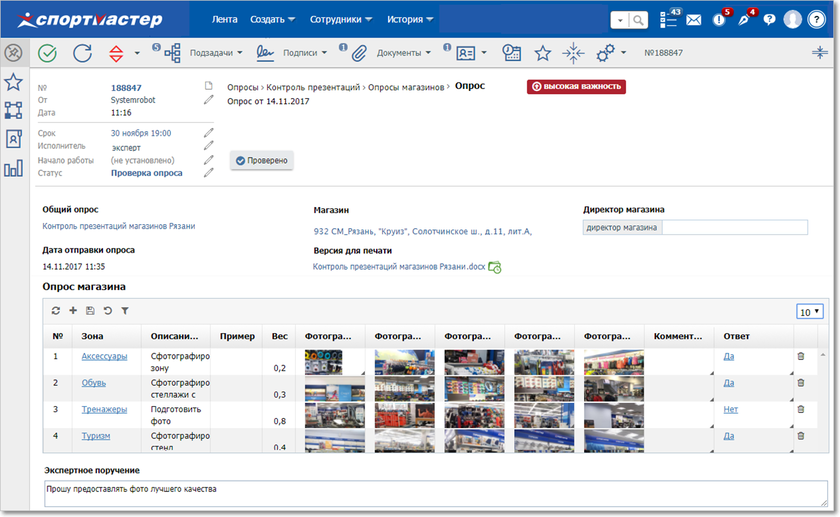Open the envelope messages icon in header
This screenshot has height=517, width=840.
click(x=694, y=20)
